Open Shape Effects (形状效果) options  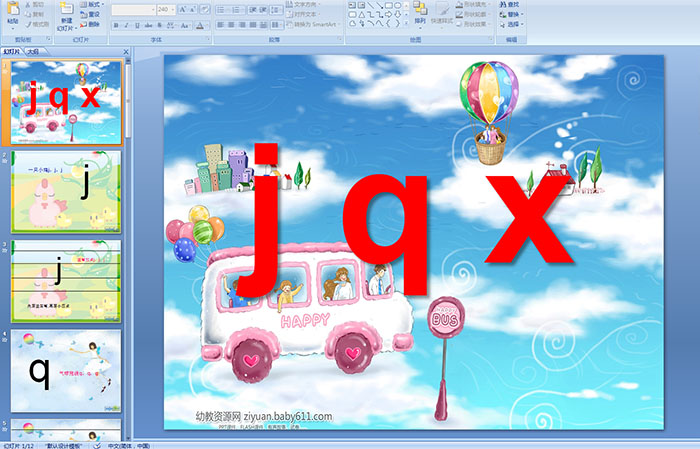pyautogui.click(x=474, y=24)
